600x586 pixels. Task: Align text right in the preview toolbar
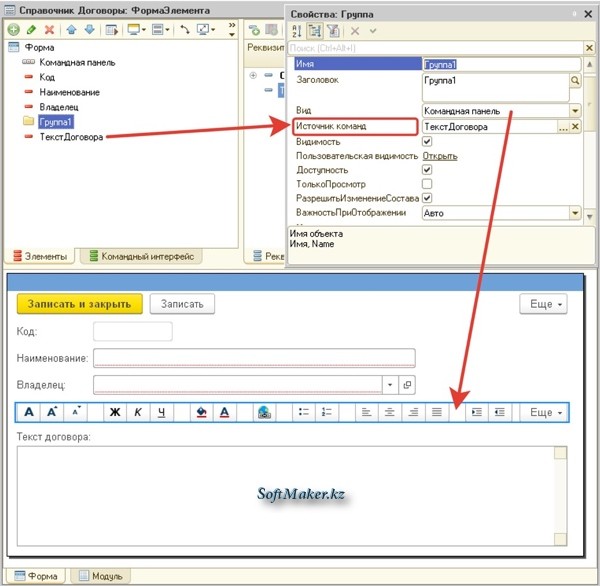tap(413, 412)
